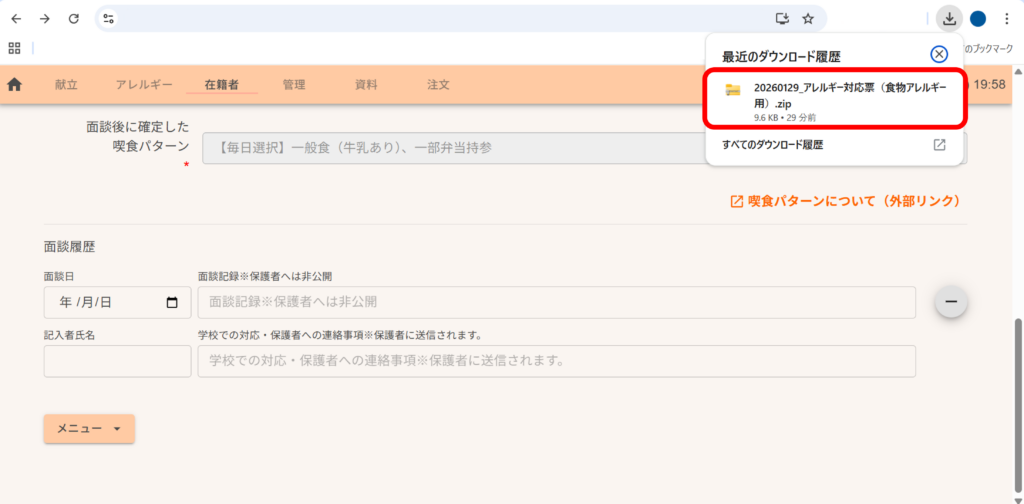Bookmark this page with the star icon
Screen dimensions: 1024x504
[808, 19]
